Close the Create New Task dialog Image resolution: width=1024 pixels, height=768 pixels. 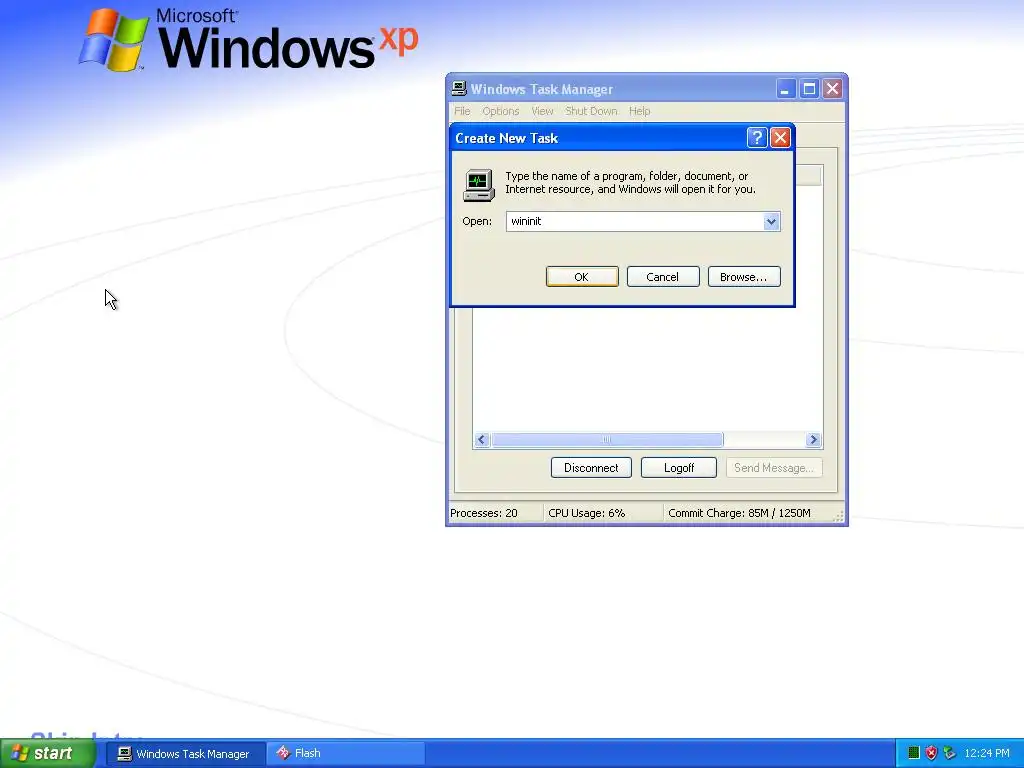[780, 138]
